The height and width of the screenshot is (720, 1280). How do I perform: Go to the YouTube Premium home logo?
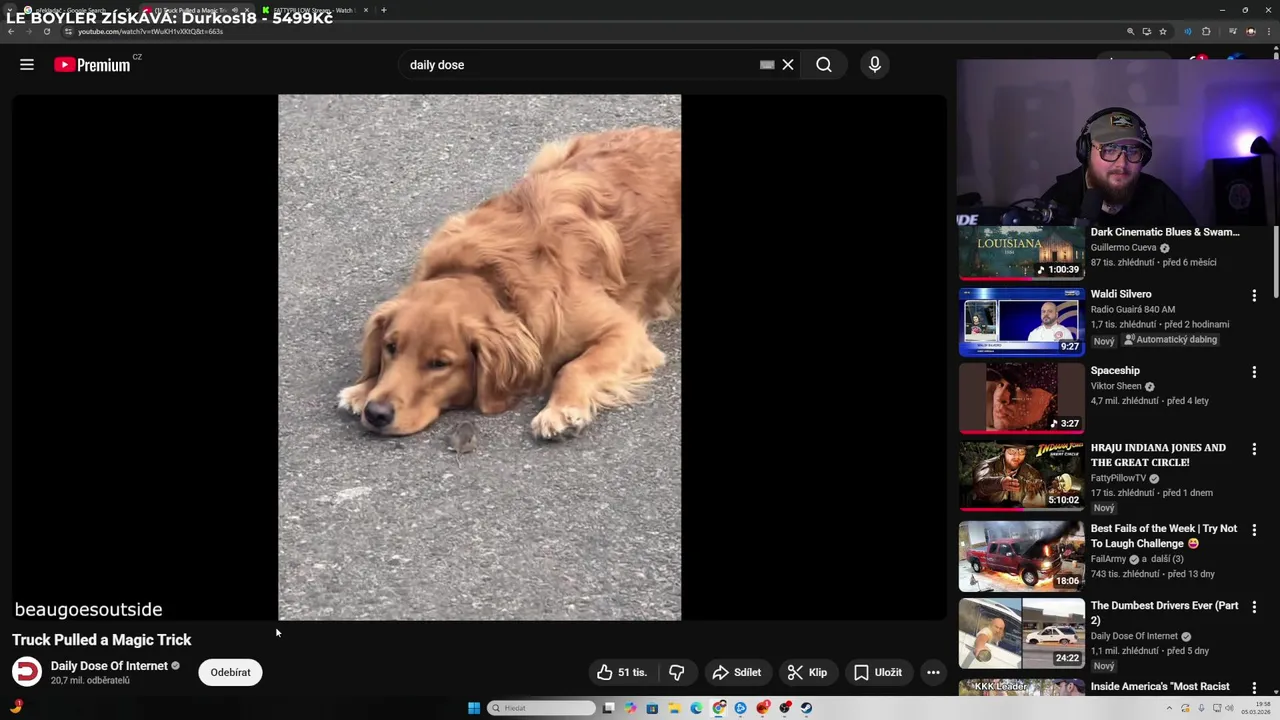[x=92, y=65]
